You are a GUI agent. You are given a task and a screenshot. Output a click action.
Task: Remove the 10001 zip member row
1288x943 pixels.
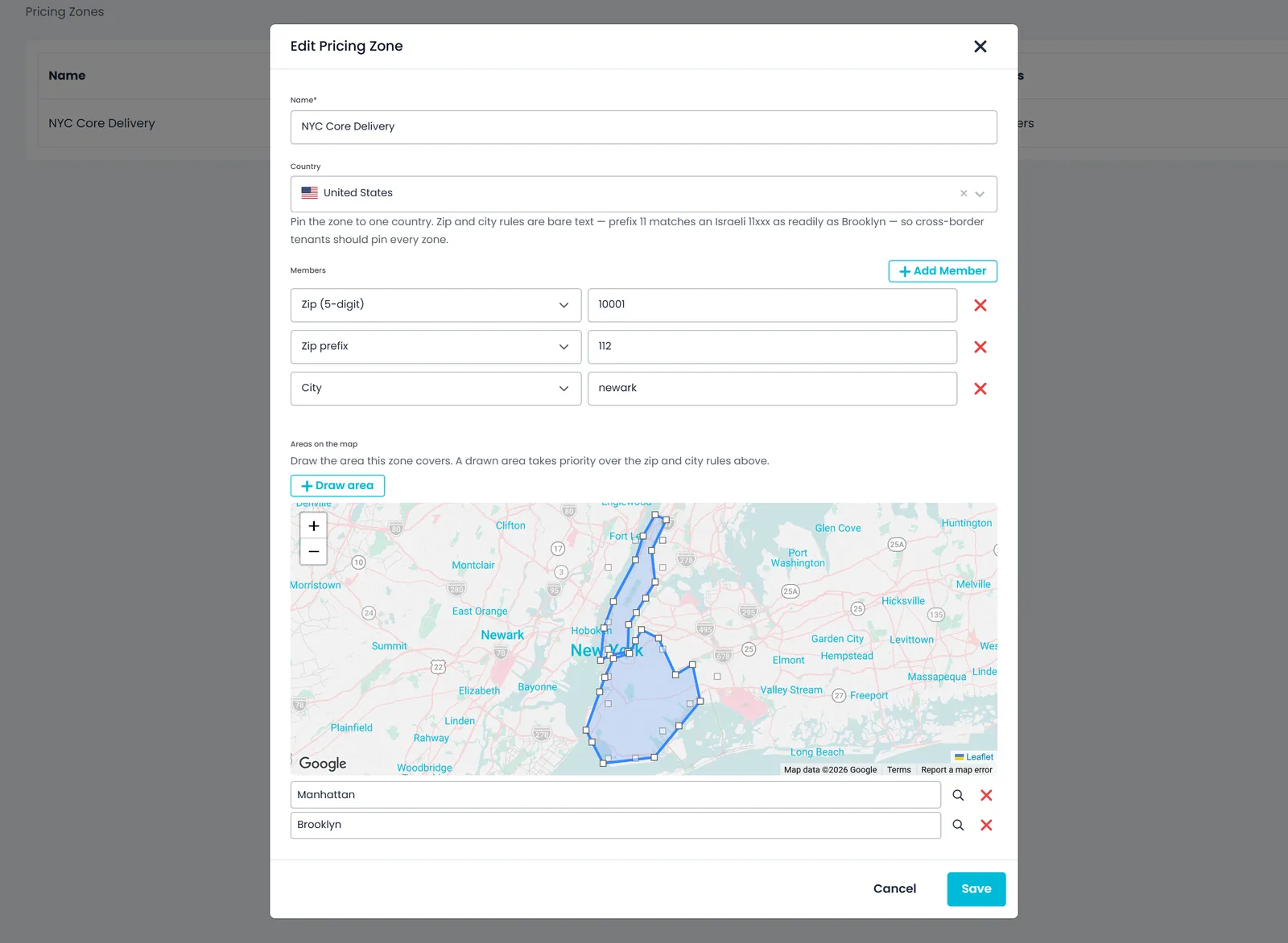pos(980,305)
